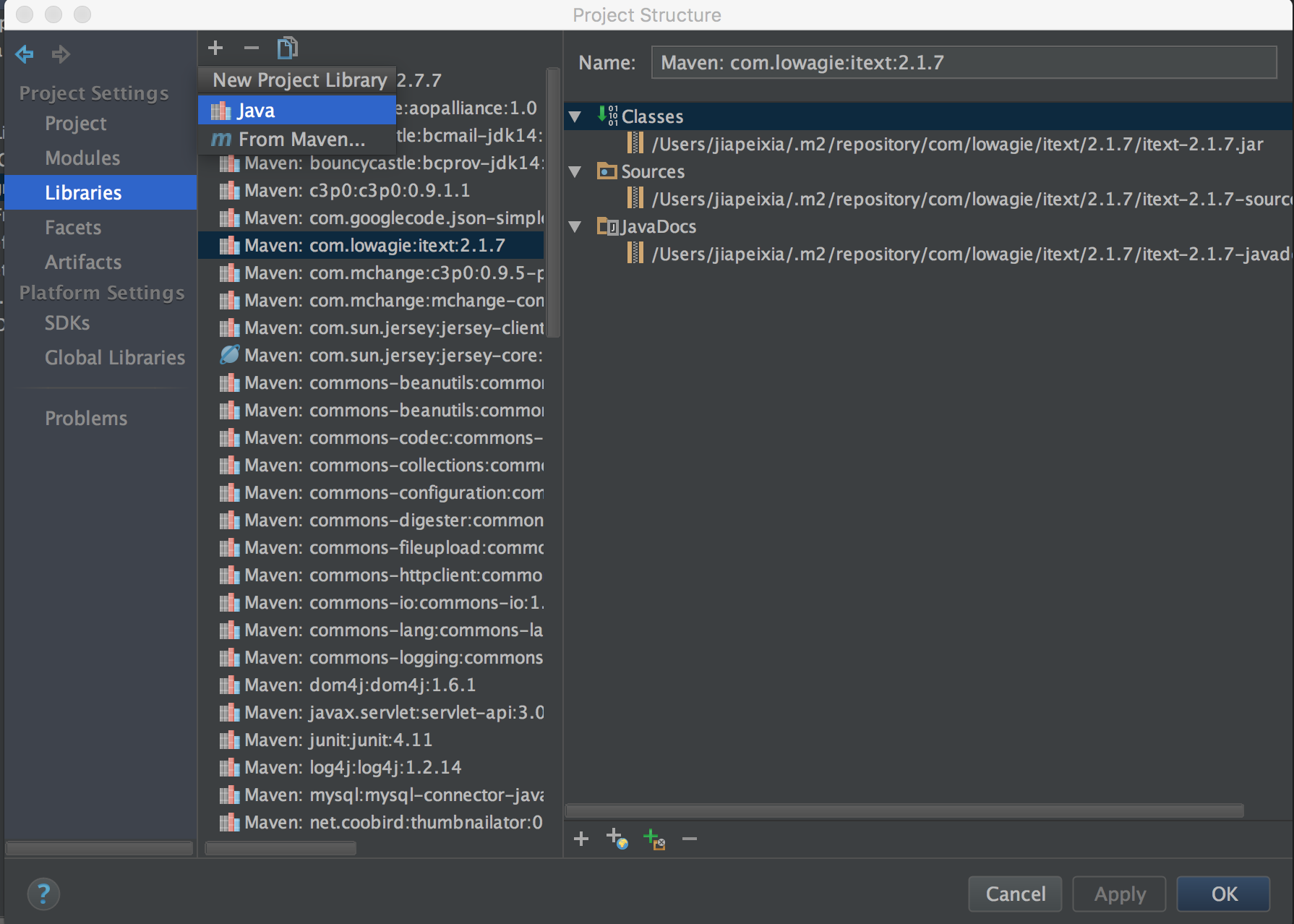Open the Problems section
The image size is (1294, 924).
(86, 418)
